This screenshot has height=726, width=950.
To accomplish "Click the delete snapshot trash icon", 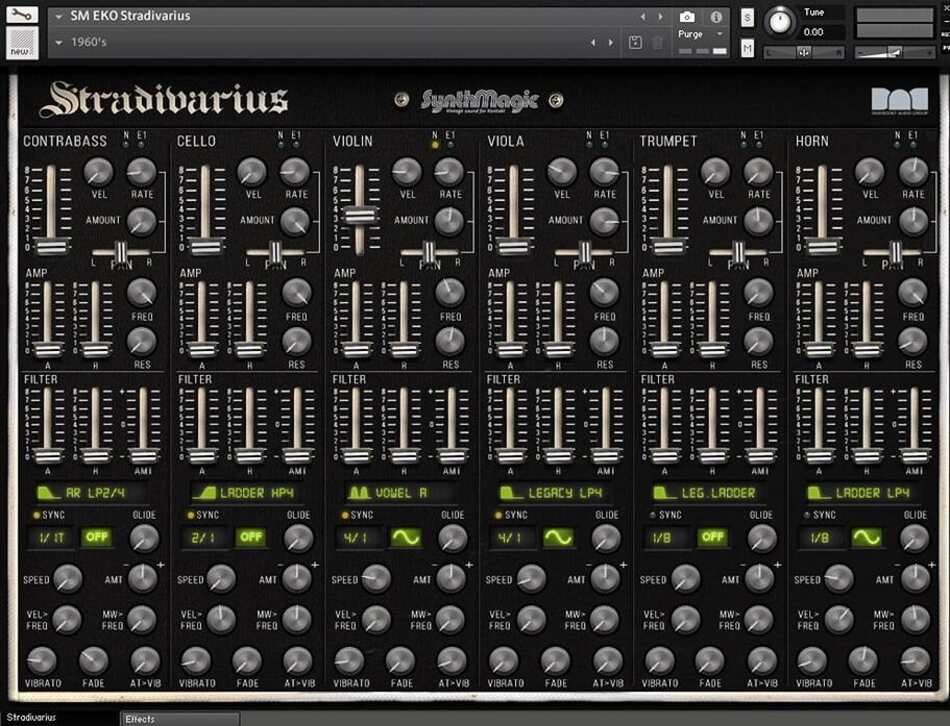I will 657,42.
